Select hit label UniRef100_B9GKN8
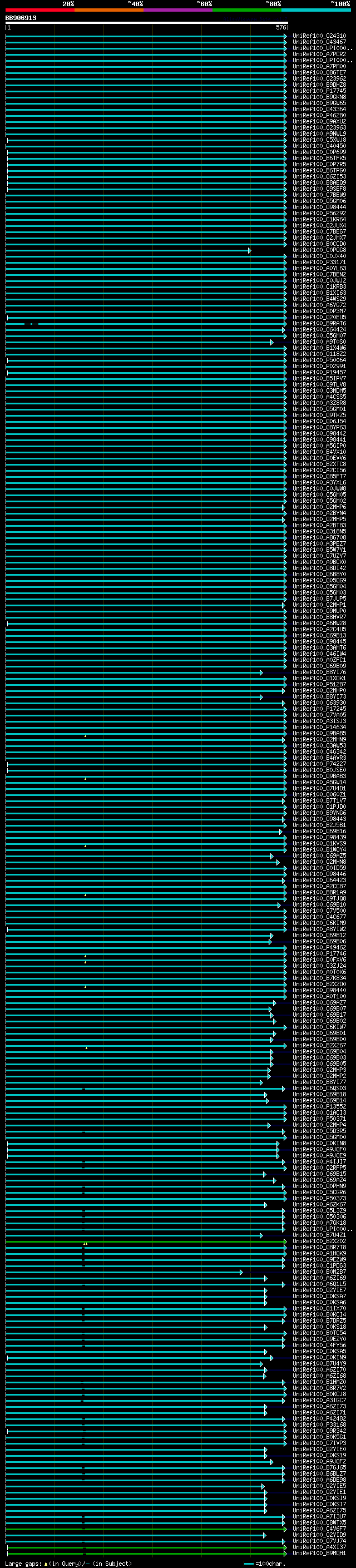This screenshot has width=356, height=1568. 319,97
